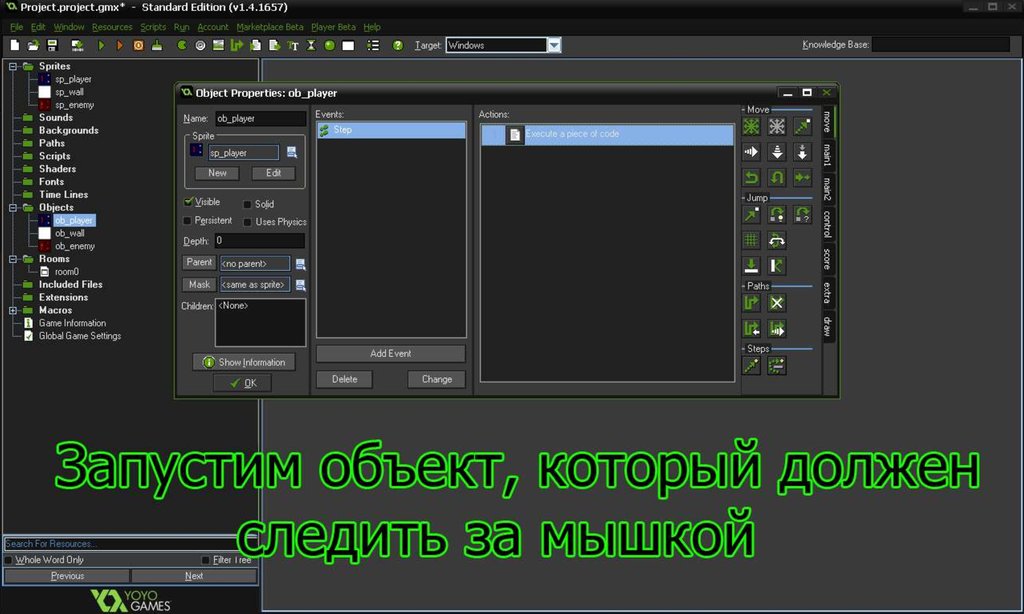Screen dimensions: 1024x614
Task: Toggle the Whole Word Only checkbox
Action: click(x=8, y=560)
